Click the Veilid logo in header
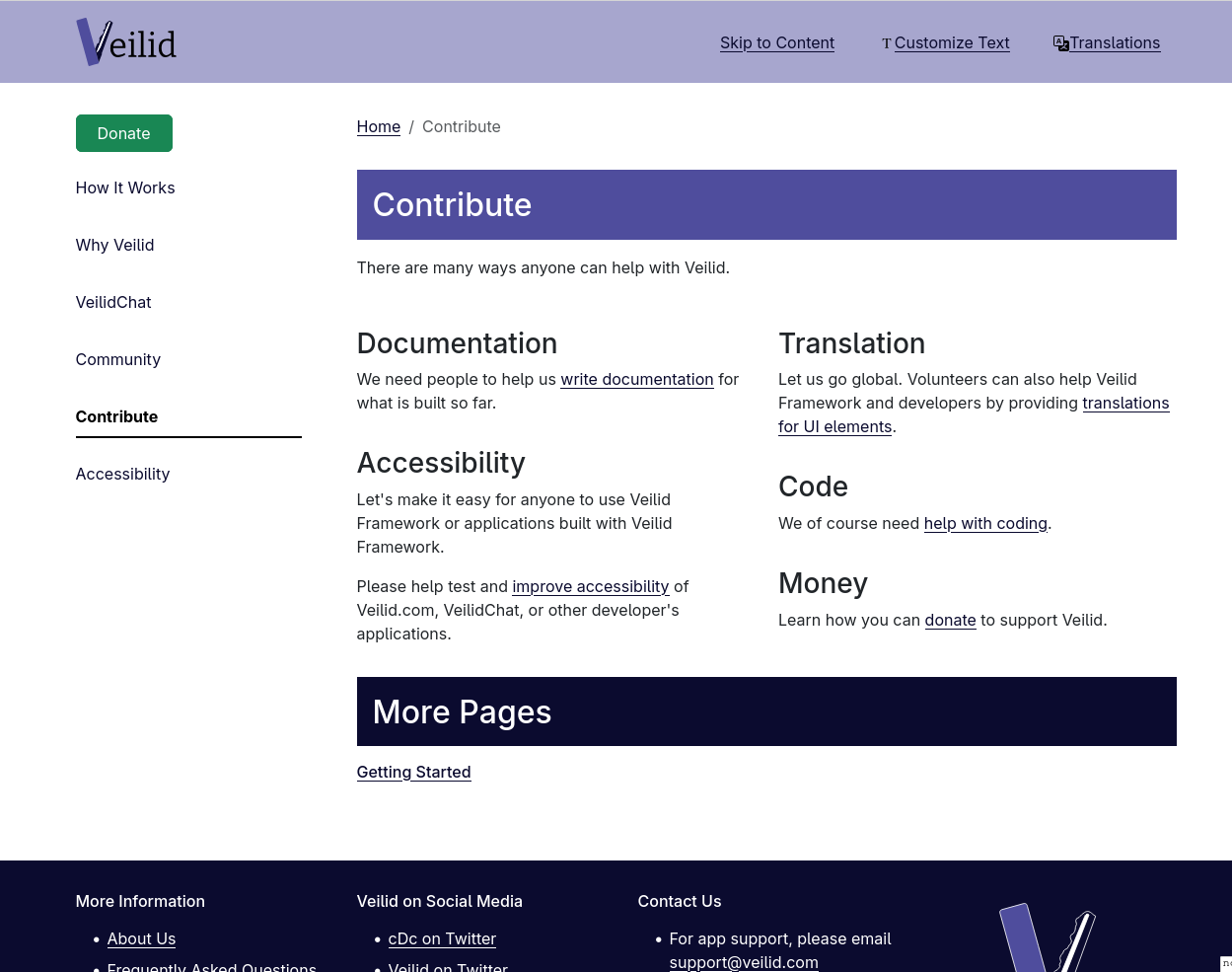 pos(126,42)
